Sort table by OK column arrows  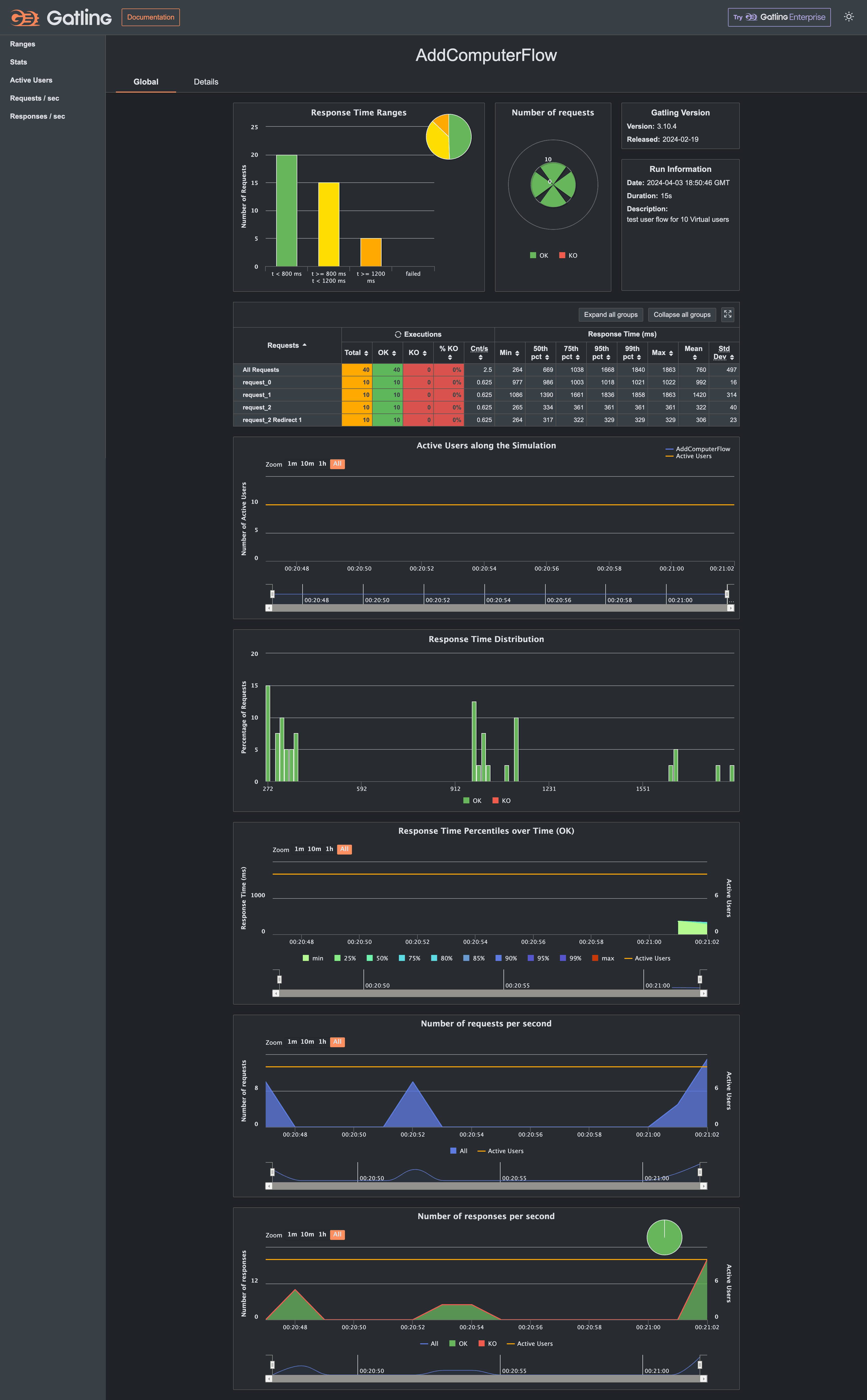(394, 353)
